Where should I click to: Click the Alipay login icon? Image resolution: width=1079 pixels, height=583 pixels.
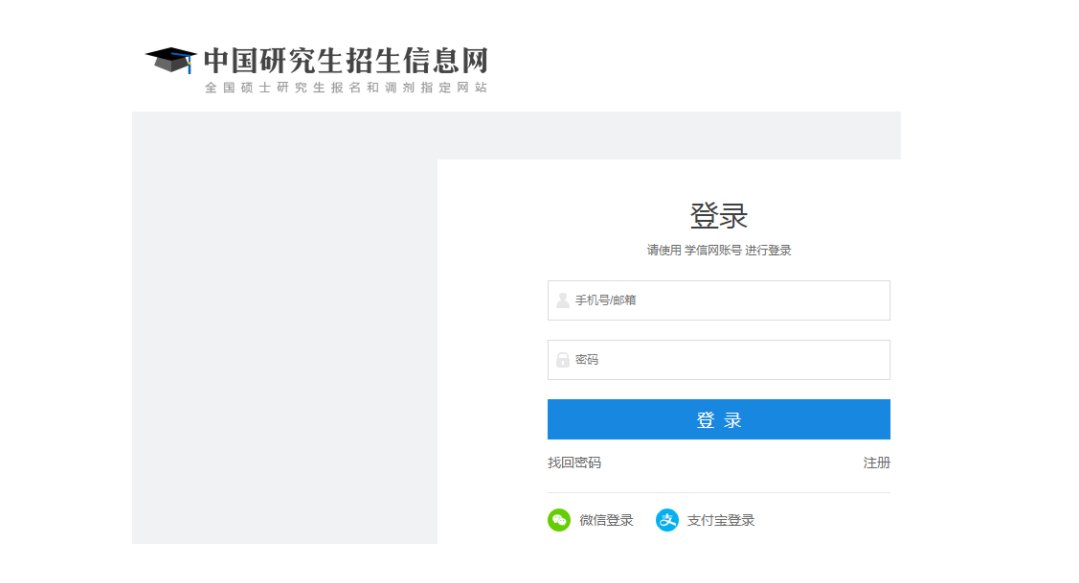pyautogui.click(x=667, y=520)
